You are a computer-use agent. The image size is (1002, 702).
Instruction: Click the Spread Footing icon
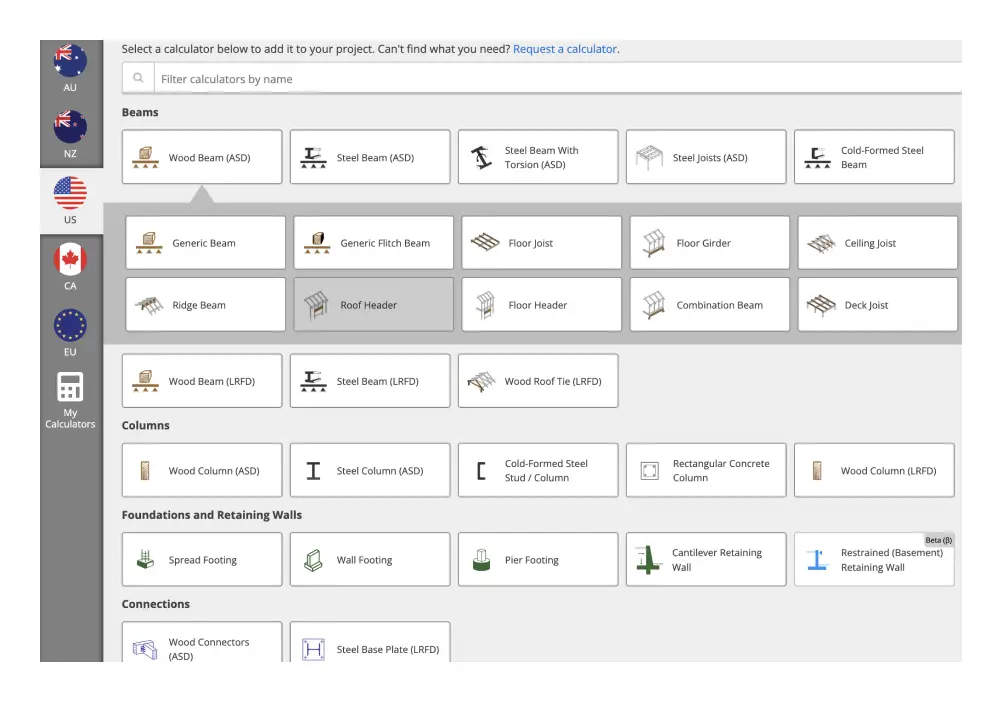pyautogui.click(x=146, y=560)
